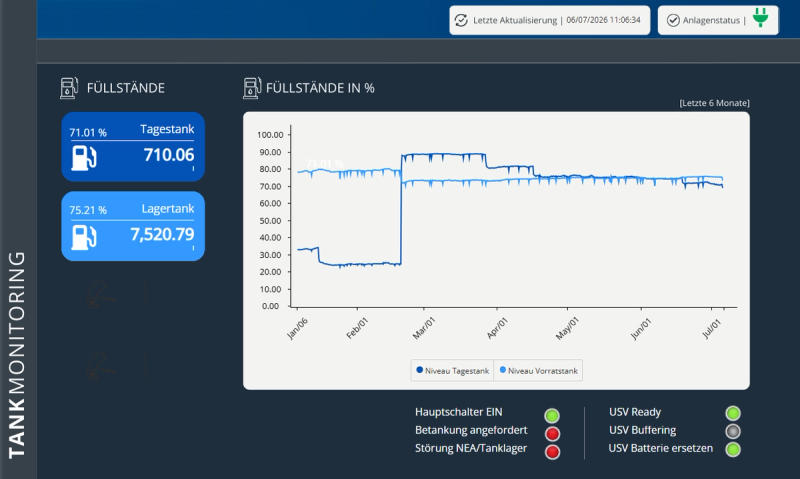The width and height of the screenshot is (800, 479).
Task: Click the FÜLLSTÄNDE IN % heading text
Action: click(320, 88)
